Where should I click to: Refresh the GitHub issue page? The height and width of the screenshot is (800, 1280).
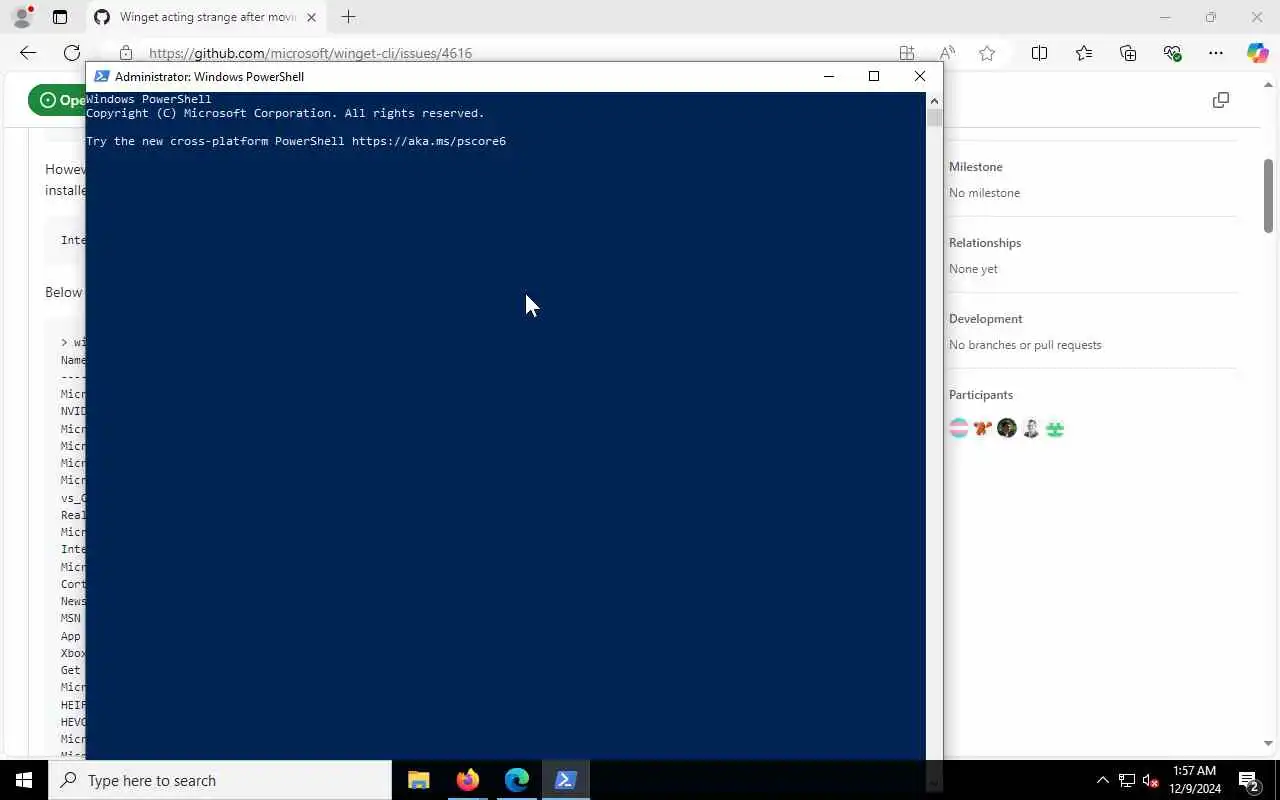pos(72,53)
